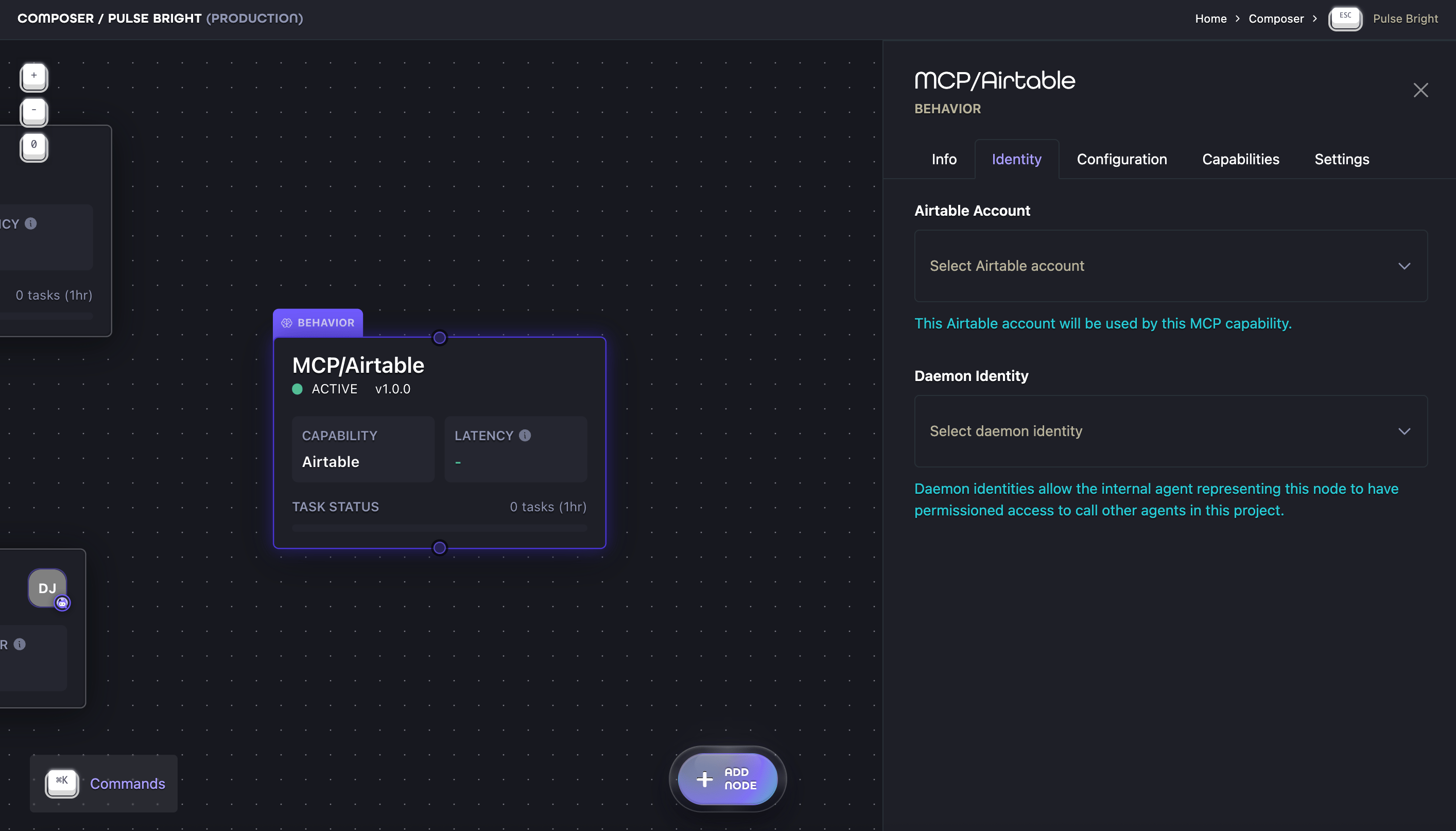
Task: Open the Configuration tab
Action: (1122, 159)
